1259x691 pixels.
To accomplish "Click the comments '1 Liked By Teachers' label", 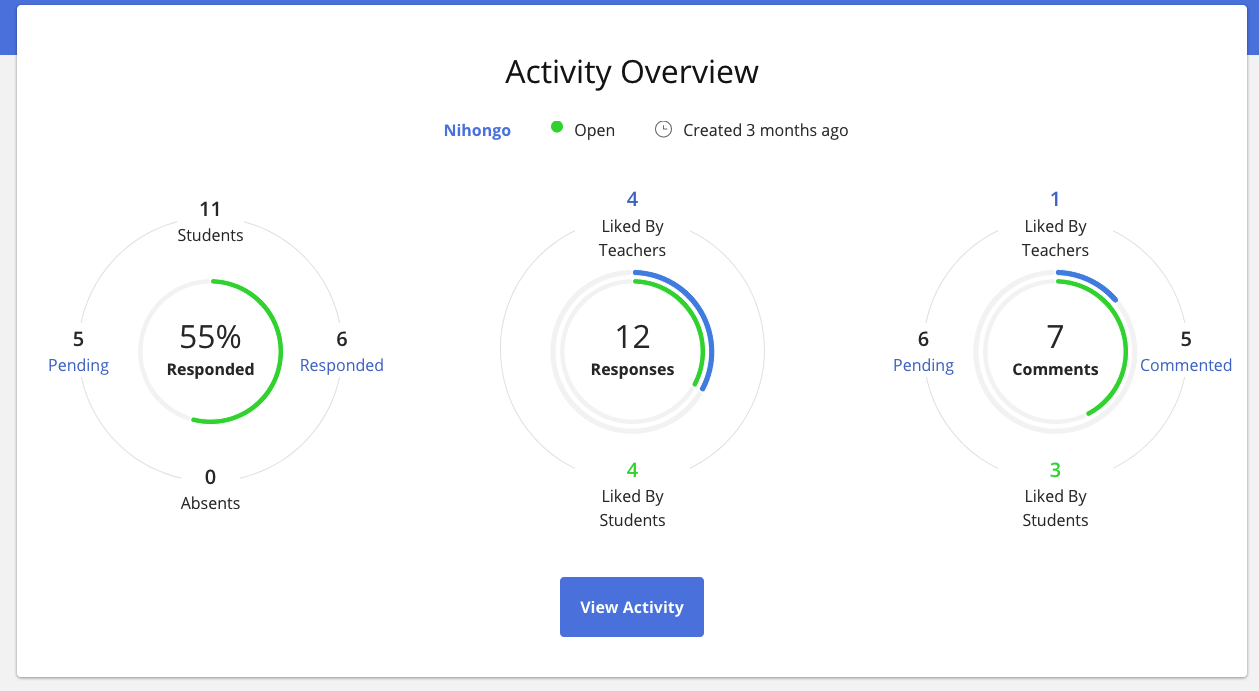I will point(1055,224).
